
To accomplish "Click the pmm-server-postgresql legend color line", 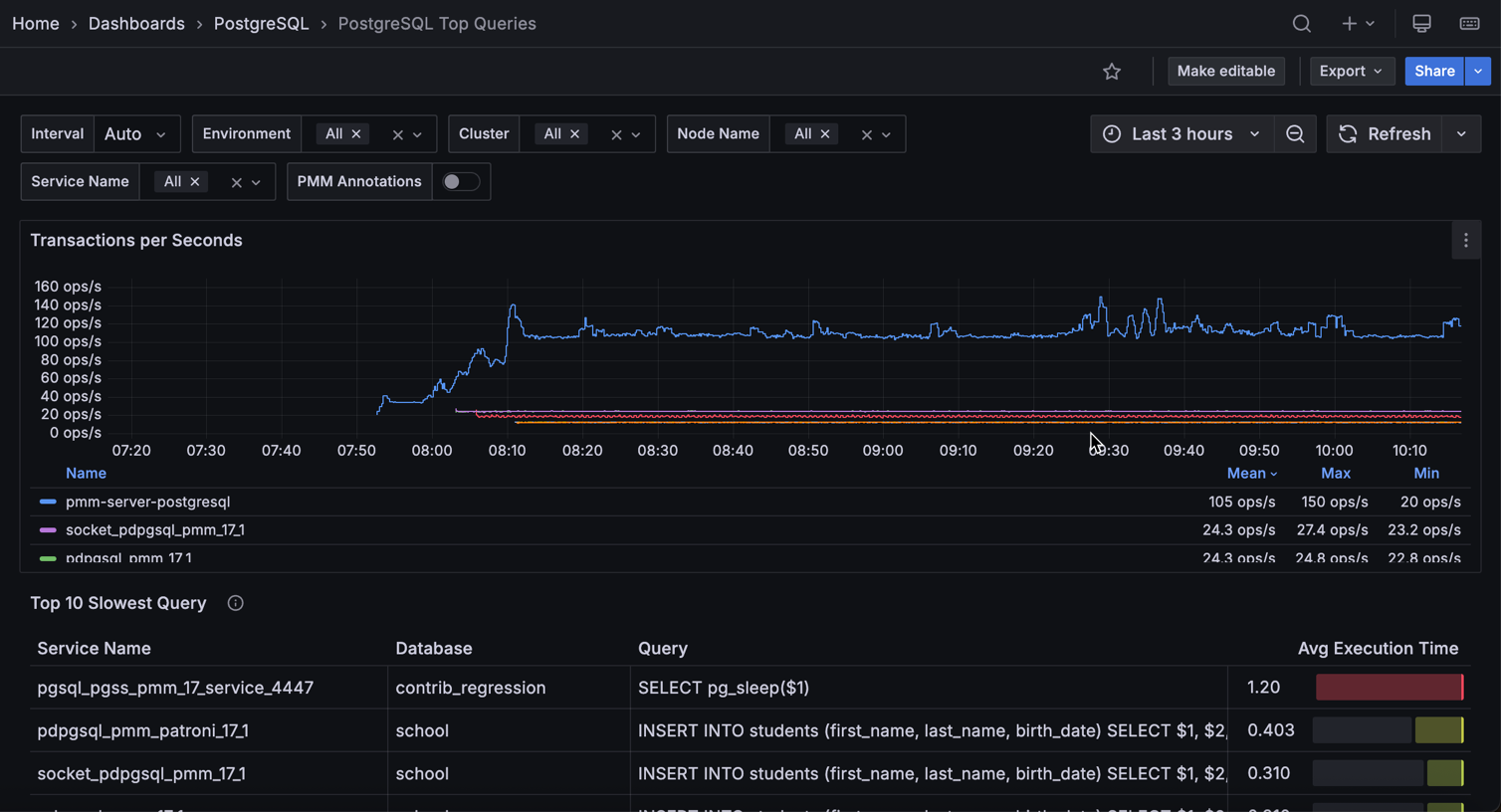I will point(47,502).
